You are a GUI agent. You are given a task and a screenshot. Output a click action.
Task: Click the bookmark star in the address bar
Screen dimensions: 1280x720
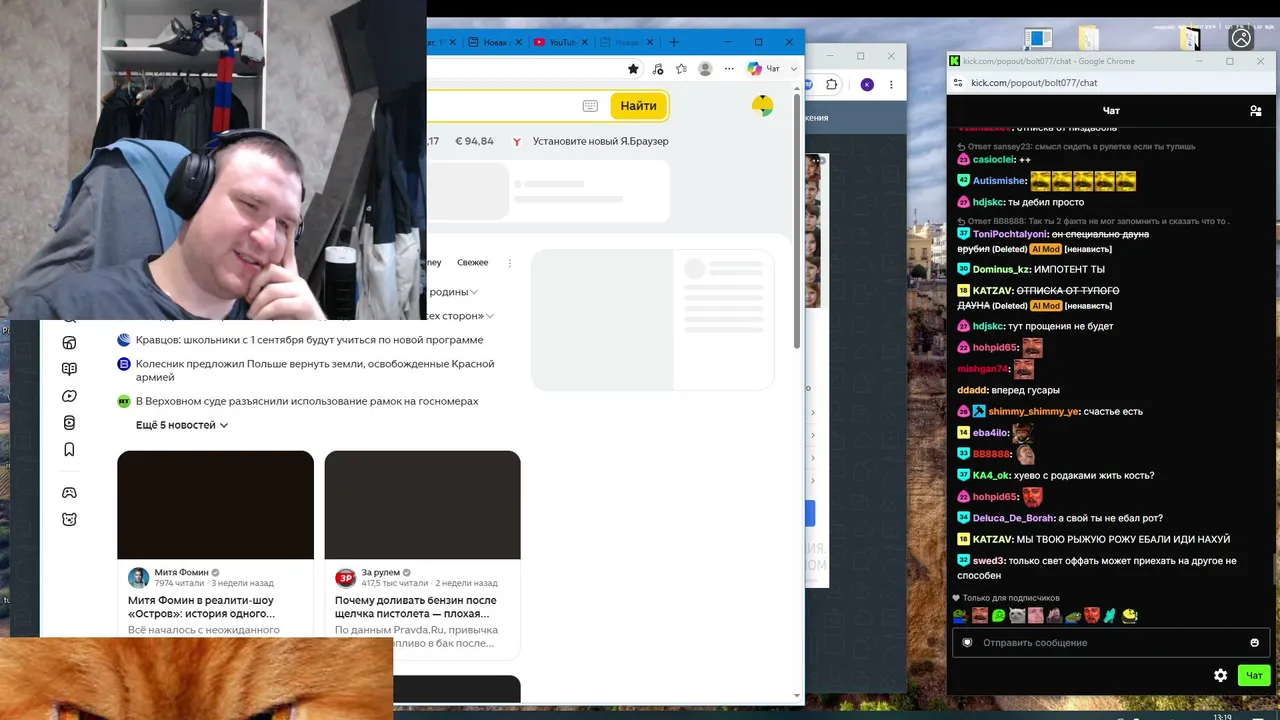point(633,69)
